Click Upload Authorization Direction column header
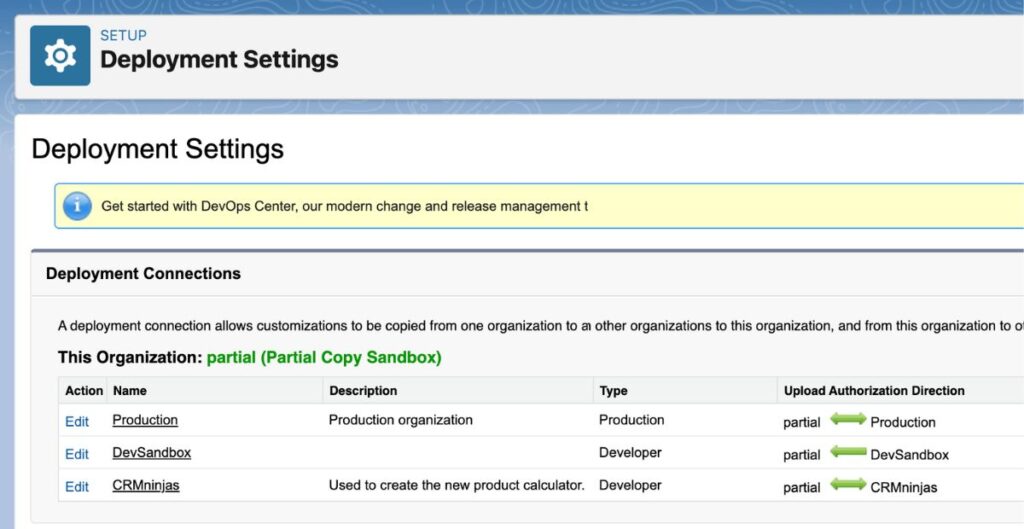This screenshot has width=1024, height=529. [874, 391]
